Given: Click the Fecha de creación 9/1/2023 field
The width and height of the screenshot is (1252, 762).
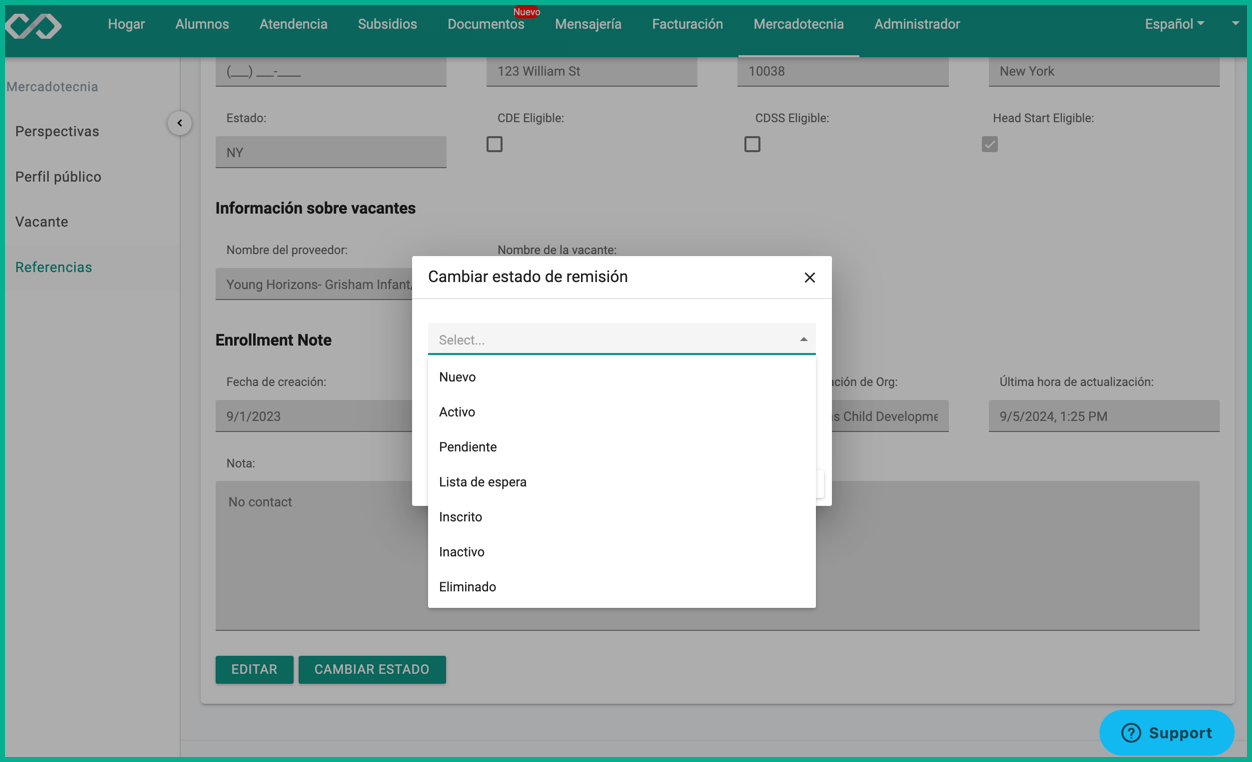Looking at the screenshot, I should pyautogui.click(x=314, y=416).
